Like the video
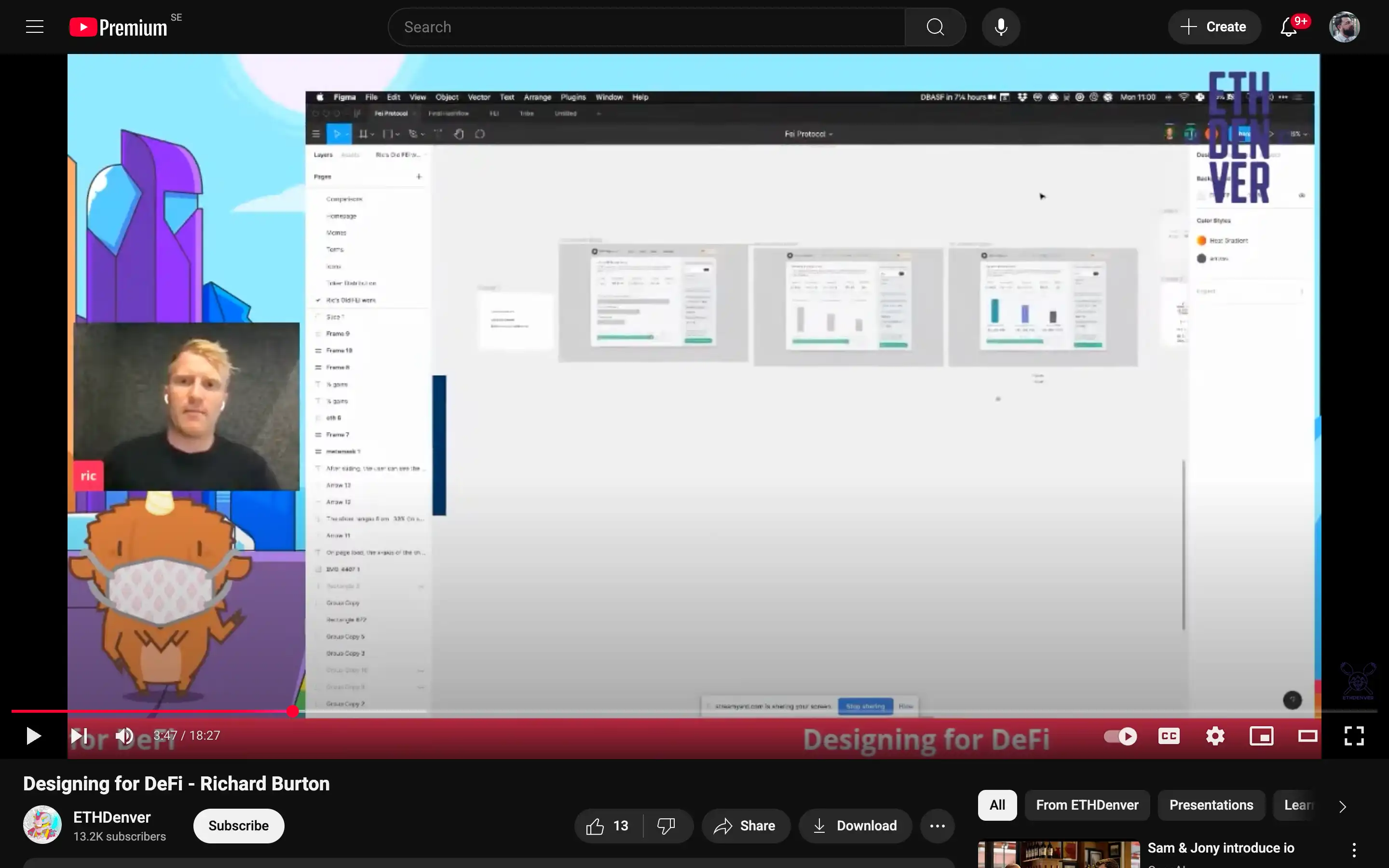The width and height of the screenshot is (1389, 868). (608, 826)
